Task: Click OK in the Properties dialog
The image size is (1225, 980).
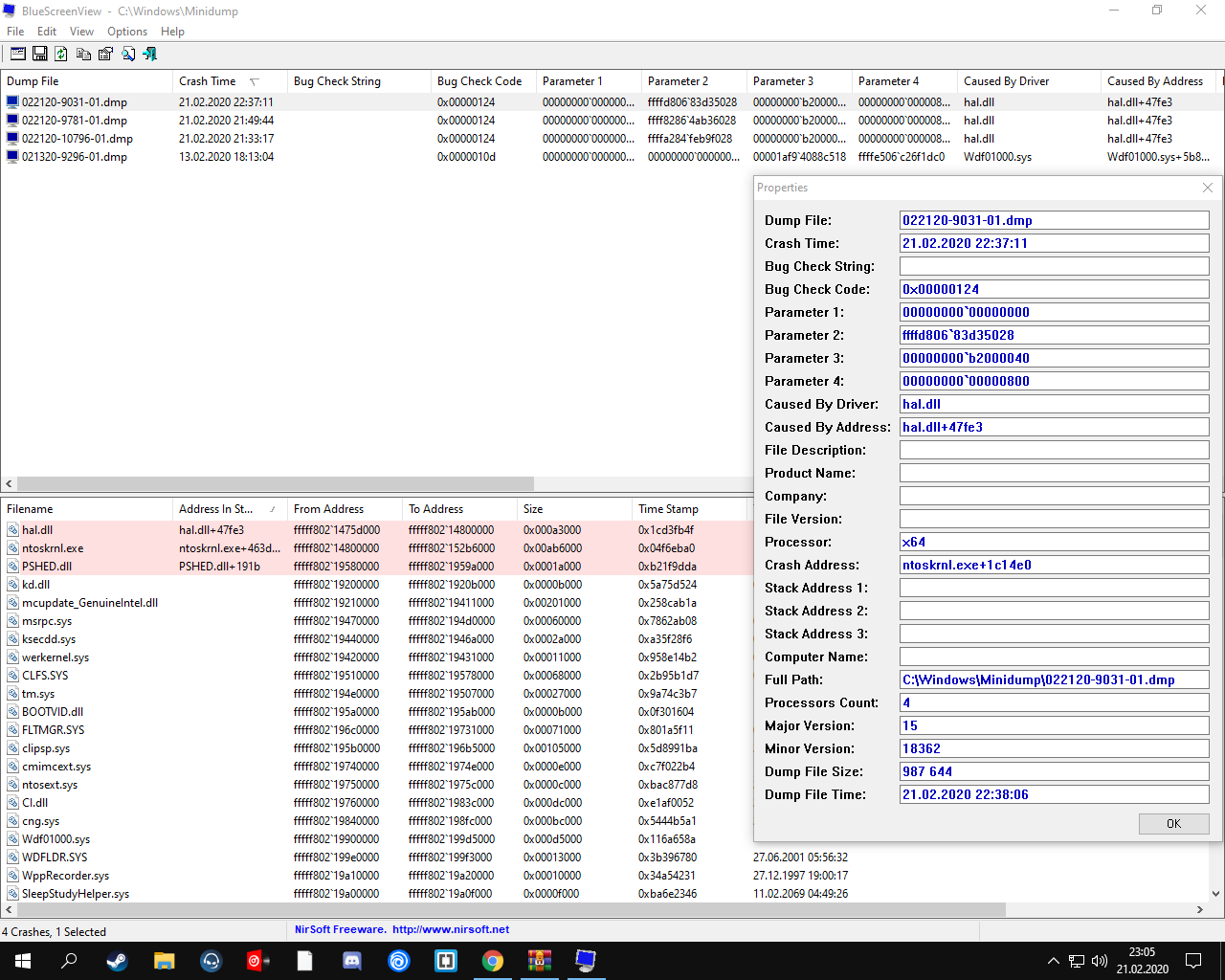Action: pos(1174,824)
